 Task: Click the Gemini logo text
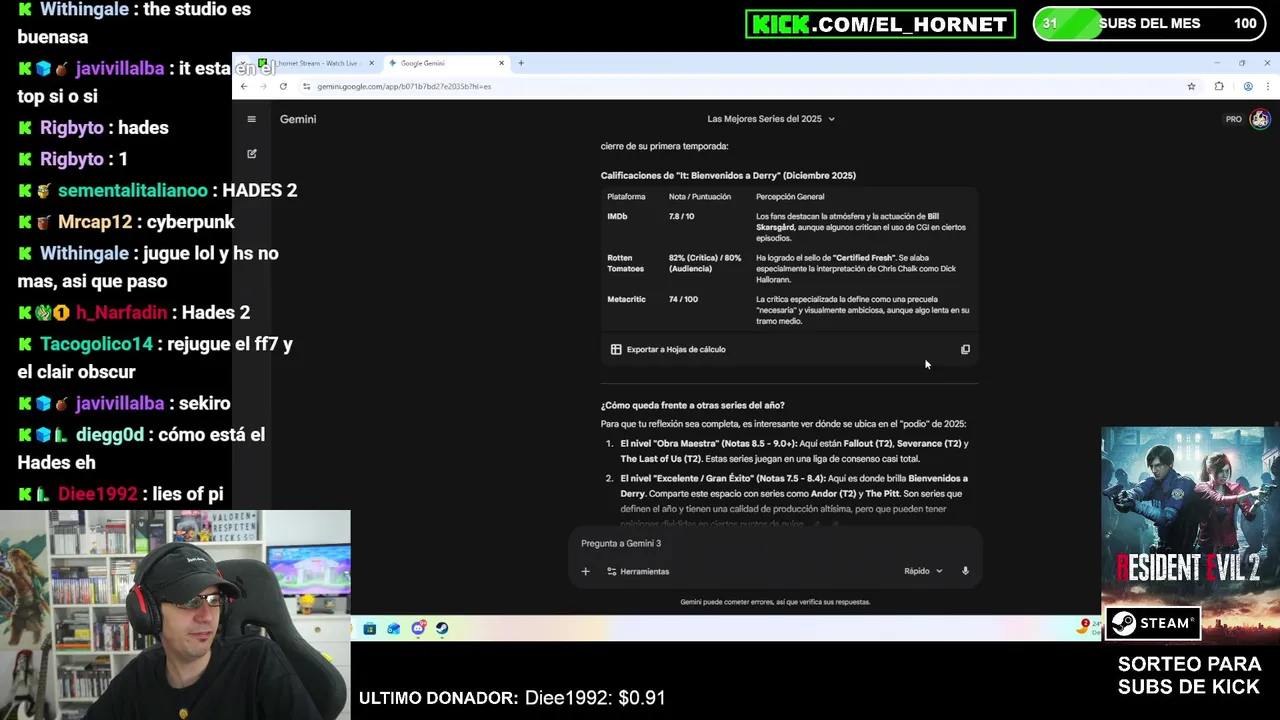tap(298, 119)
